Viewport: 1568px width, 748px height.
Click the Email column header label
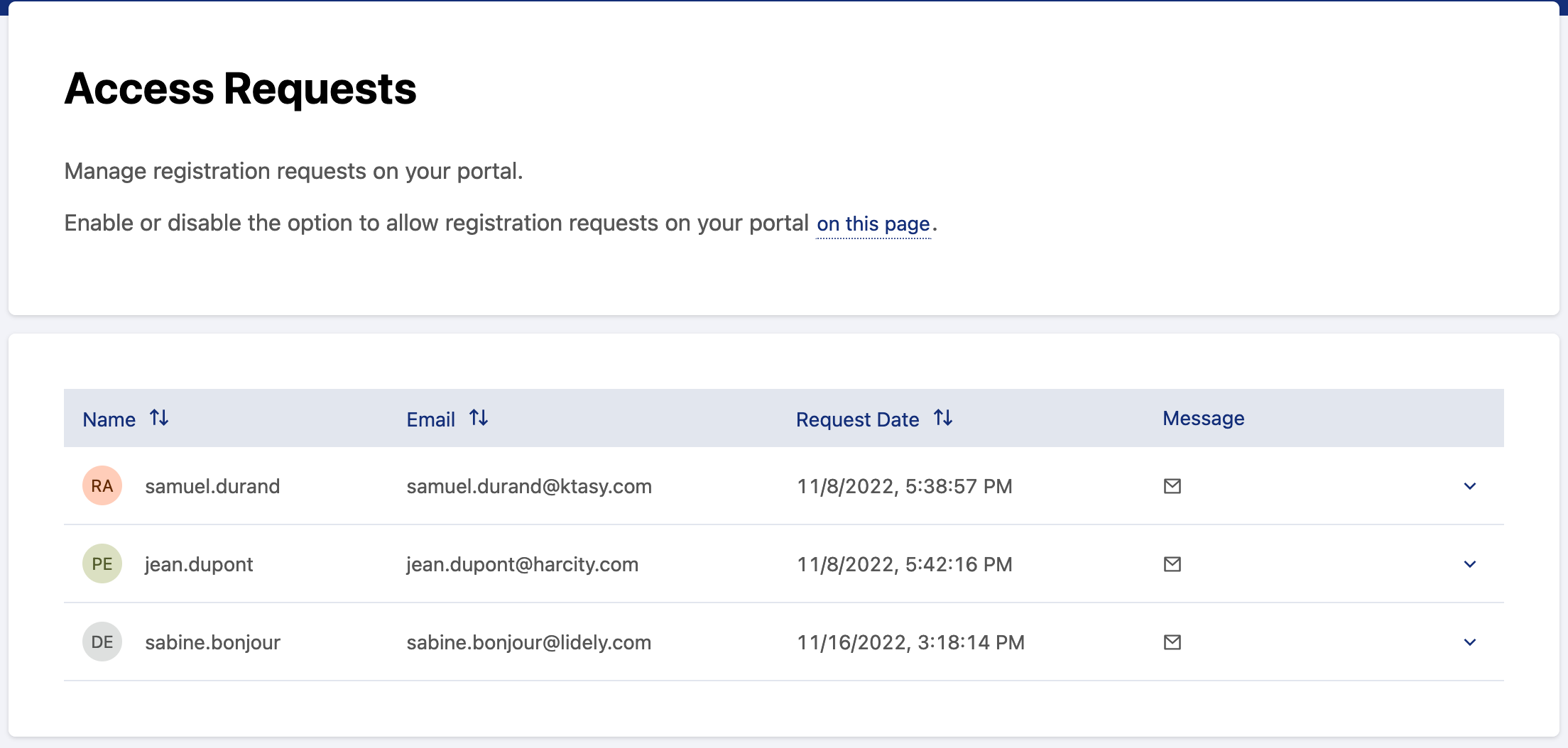pos(430,419)
